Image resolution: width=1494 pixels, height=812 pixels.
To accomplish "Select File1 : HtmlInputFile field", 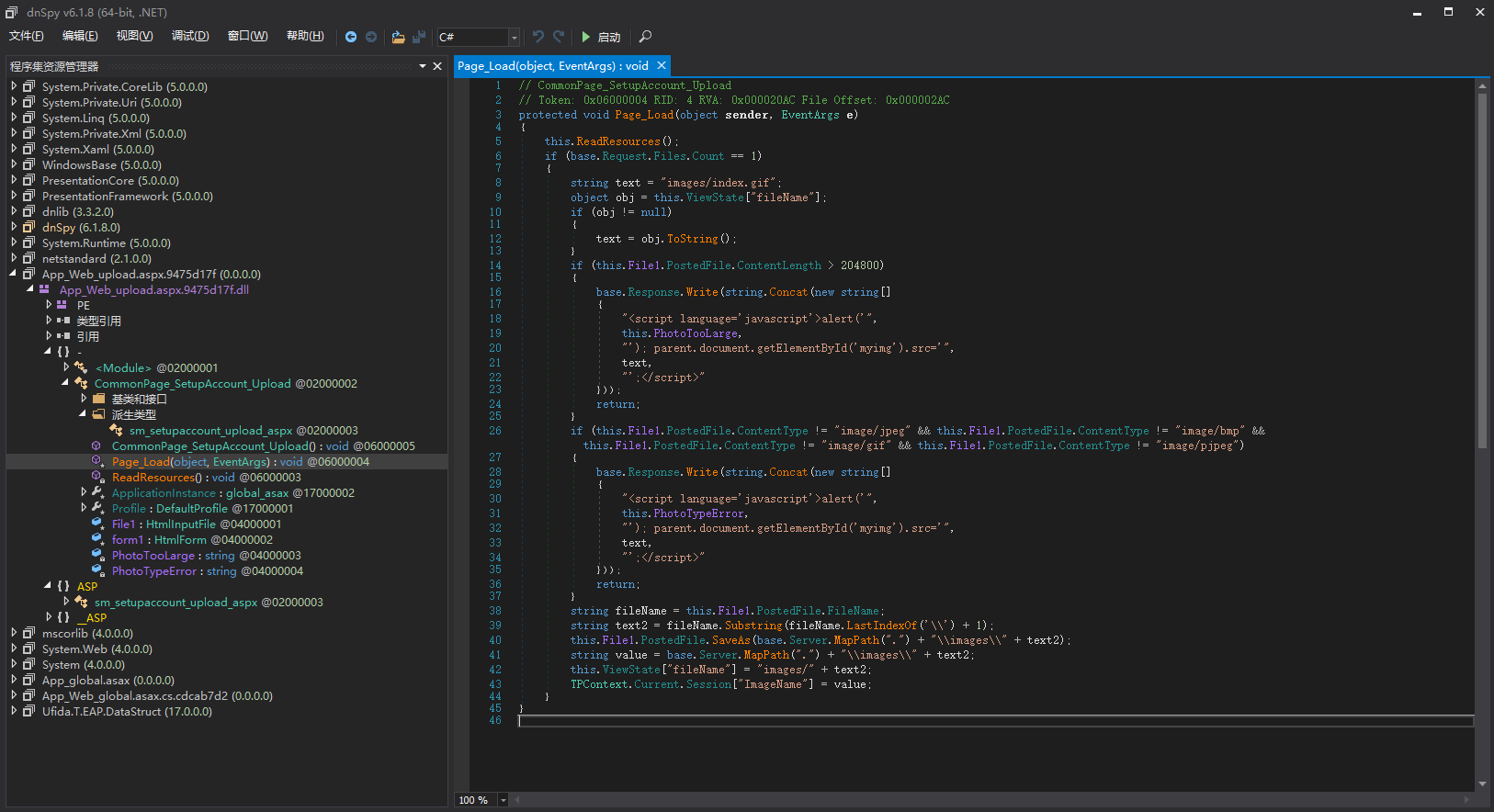I will 197,524.
